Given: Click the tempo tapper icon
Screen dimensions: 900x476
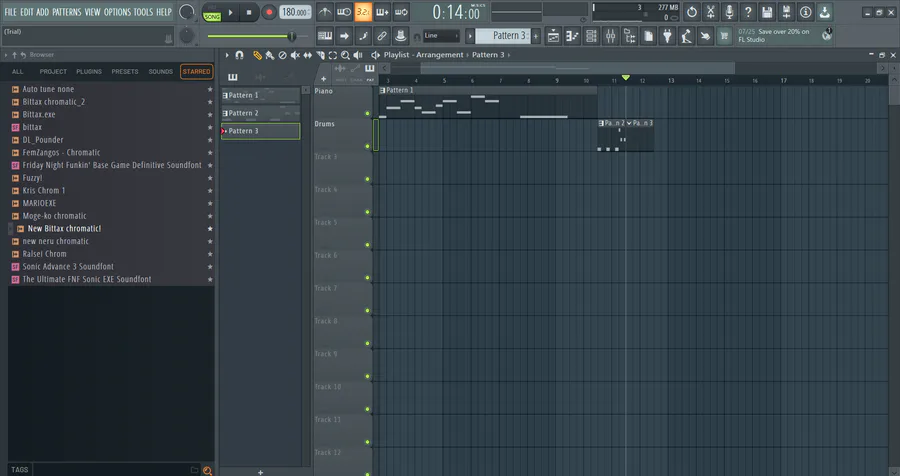Looking at the screenshot, I should click(x=686, y=36).
